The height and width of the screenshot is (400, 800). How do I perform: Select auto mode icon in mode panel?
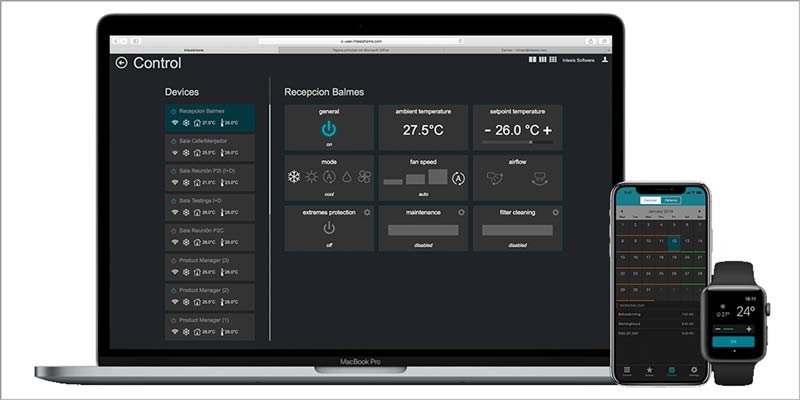point(329,177)
